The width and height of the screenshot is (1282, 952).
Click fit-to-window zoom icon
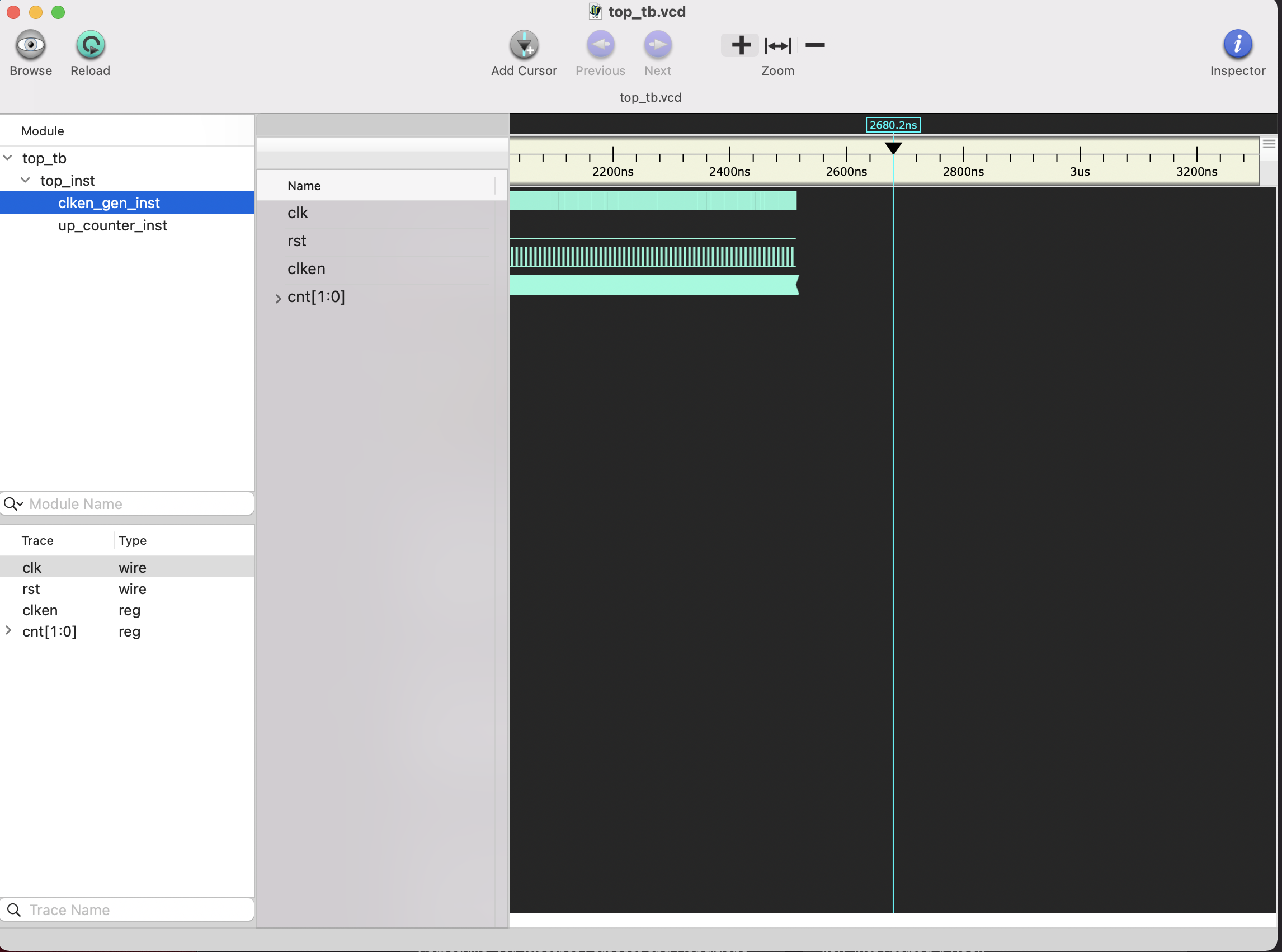pos(777,46)
